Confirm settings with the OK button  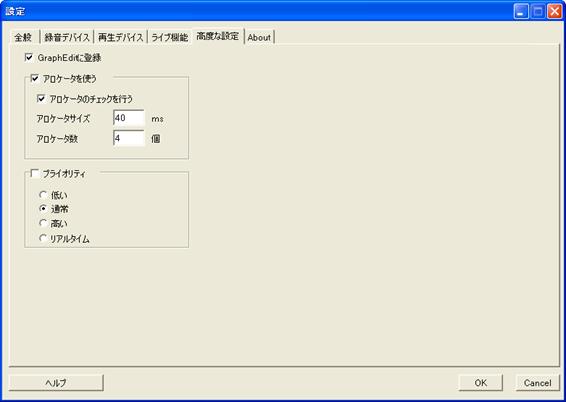coord(480,383)
